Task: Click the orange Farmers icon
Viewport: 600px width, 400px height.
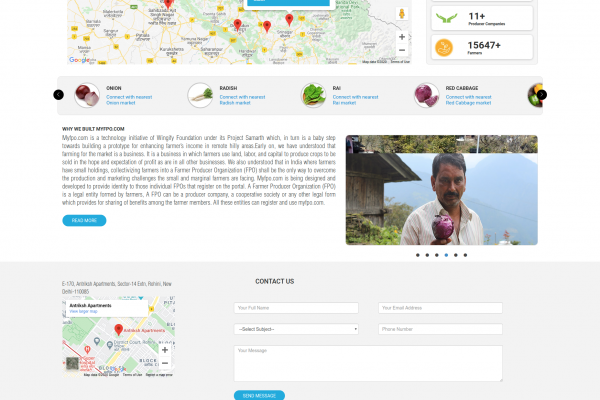Action: [x=444, y=48]
